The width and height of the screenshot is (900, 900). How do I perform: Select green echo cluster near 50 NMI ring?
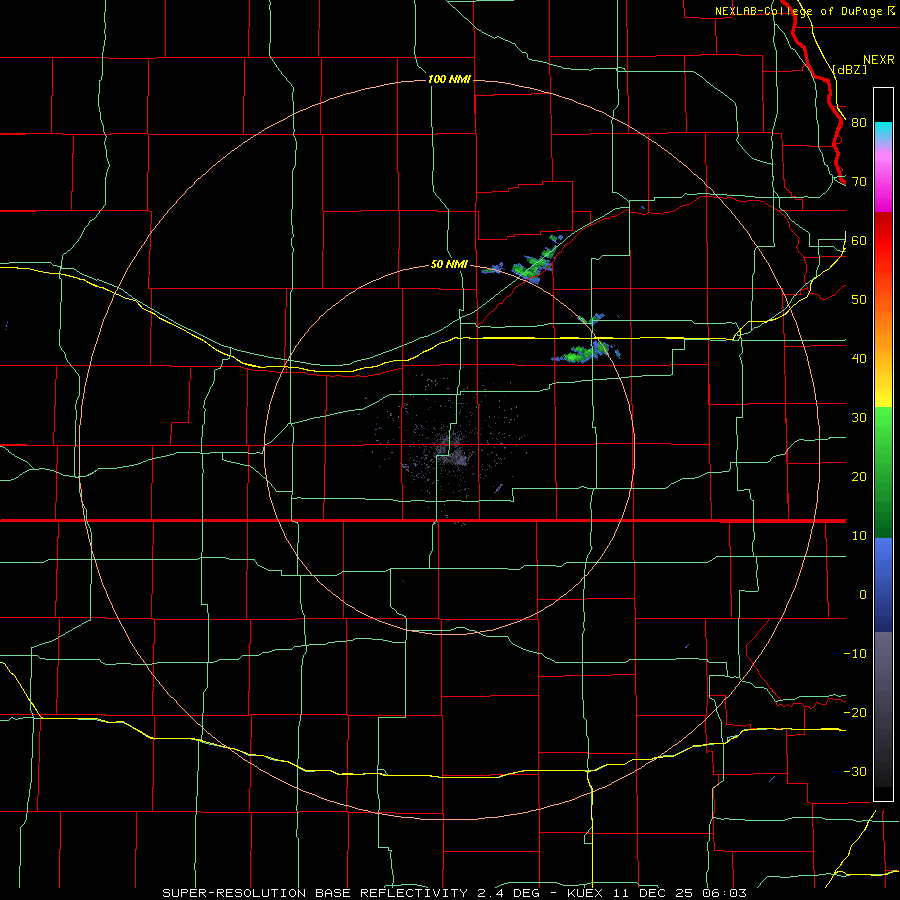(x=533, y=265)
